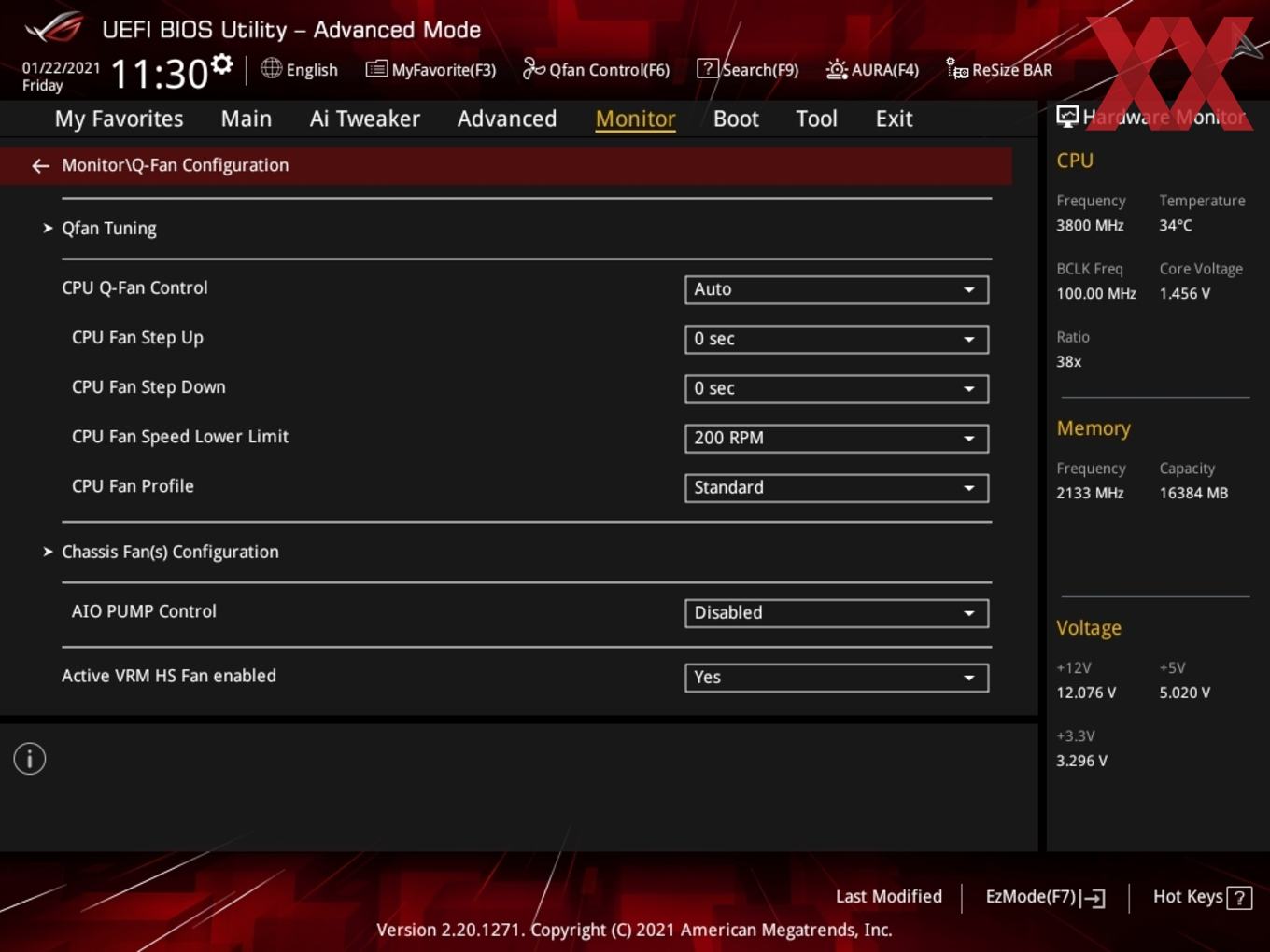The image size is (1270, 952).
Task: Go to Main tab
Action: (x=247, y=119)
